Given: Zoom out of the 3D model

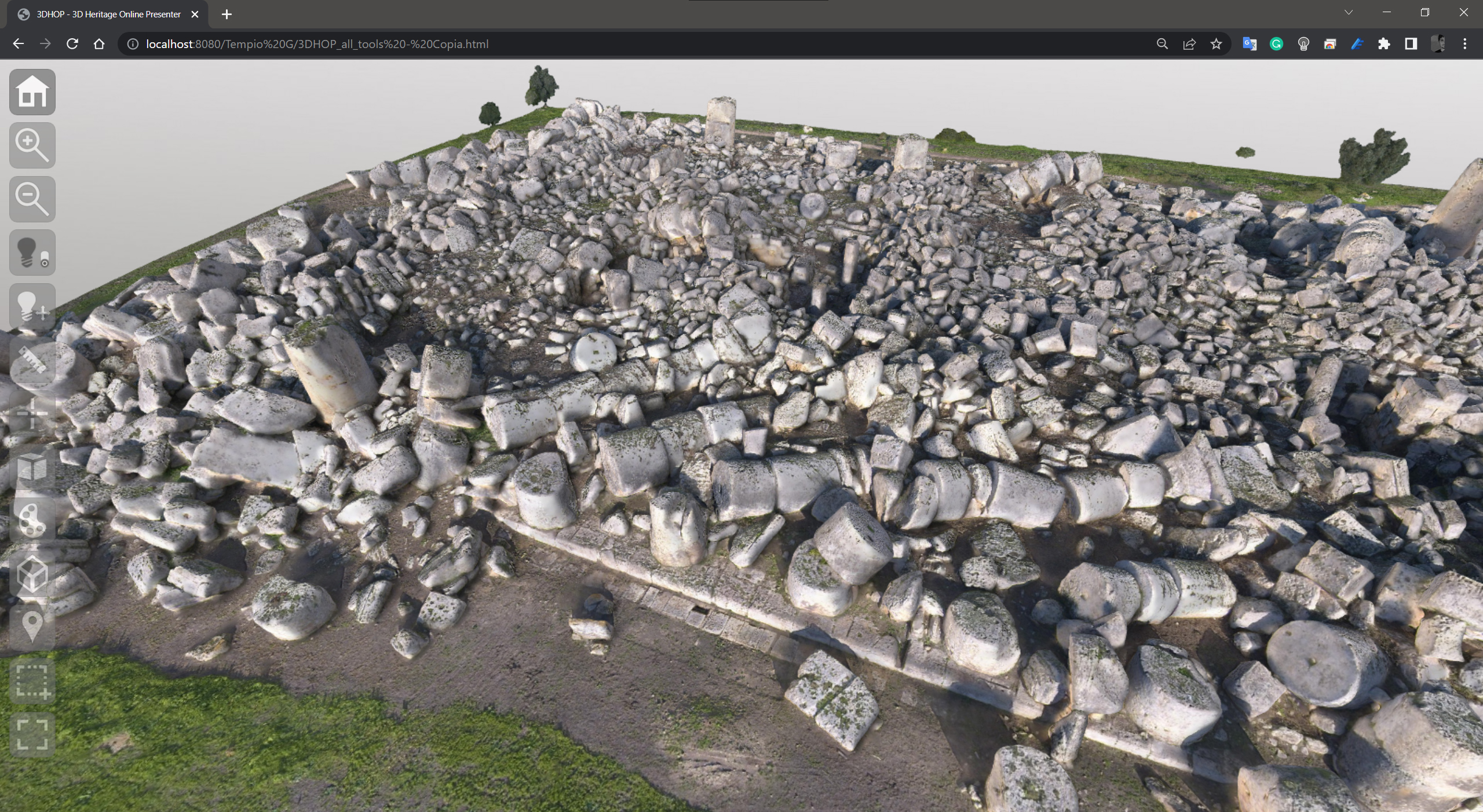Looking at the screenshot, I should 32,199.
